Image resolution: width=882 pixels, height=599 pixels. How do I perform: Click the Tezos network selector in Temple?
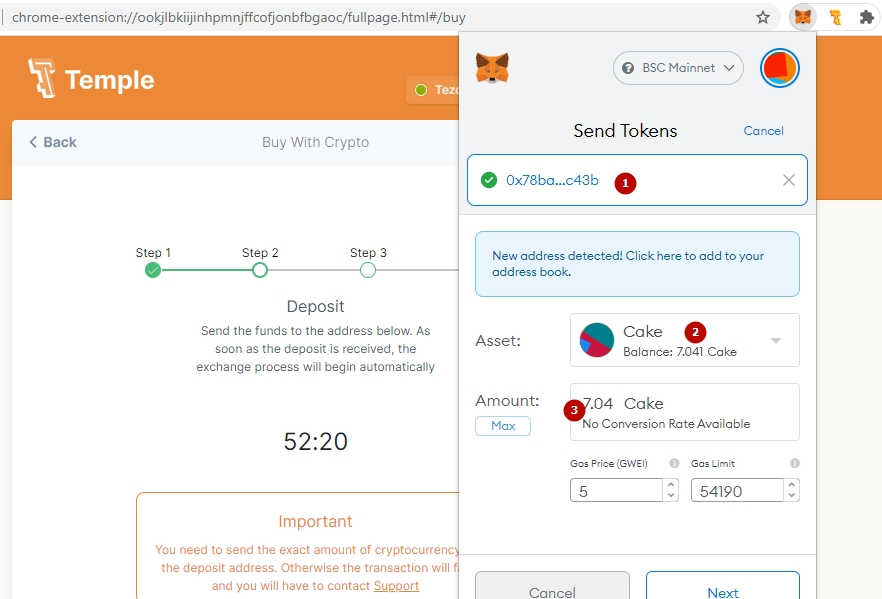coord(433,90)
